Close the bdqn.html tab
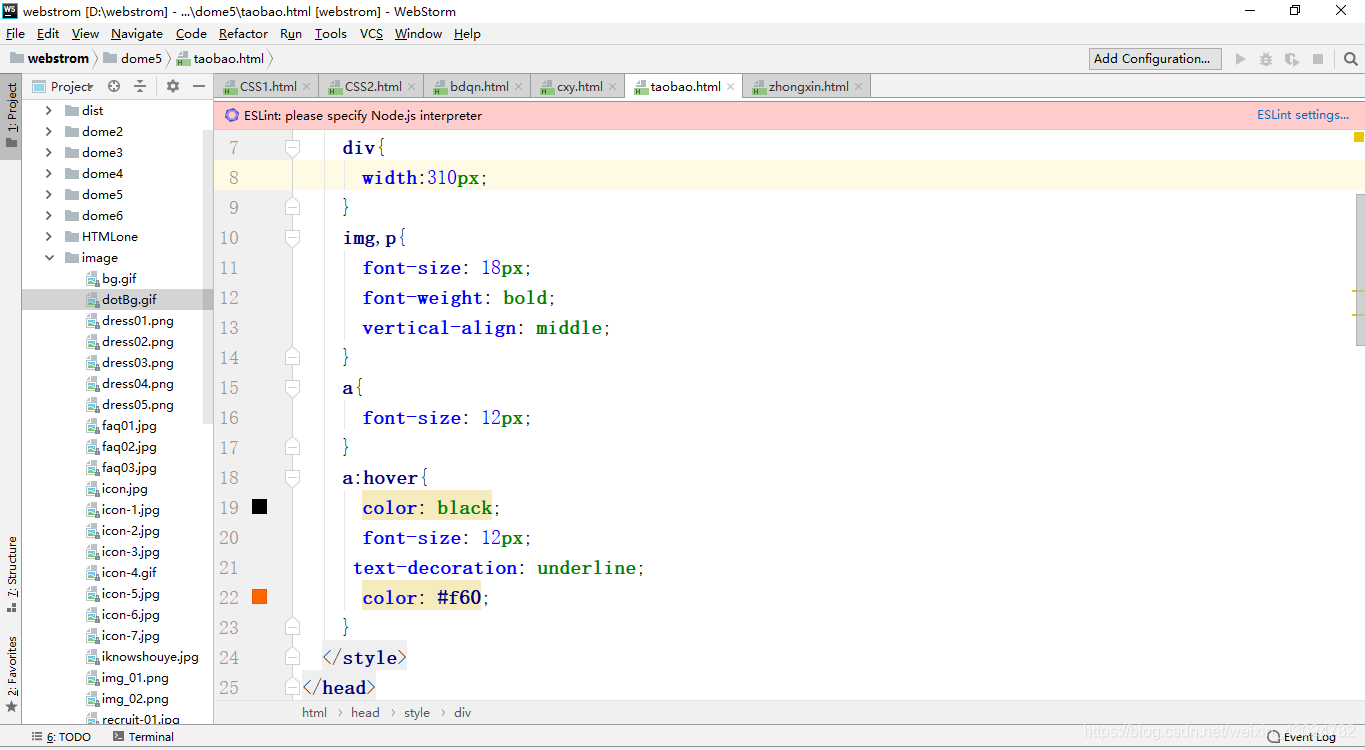This screenshot has width=1365, height=750. 519,87
